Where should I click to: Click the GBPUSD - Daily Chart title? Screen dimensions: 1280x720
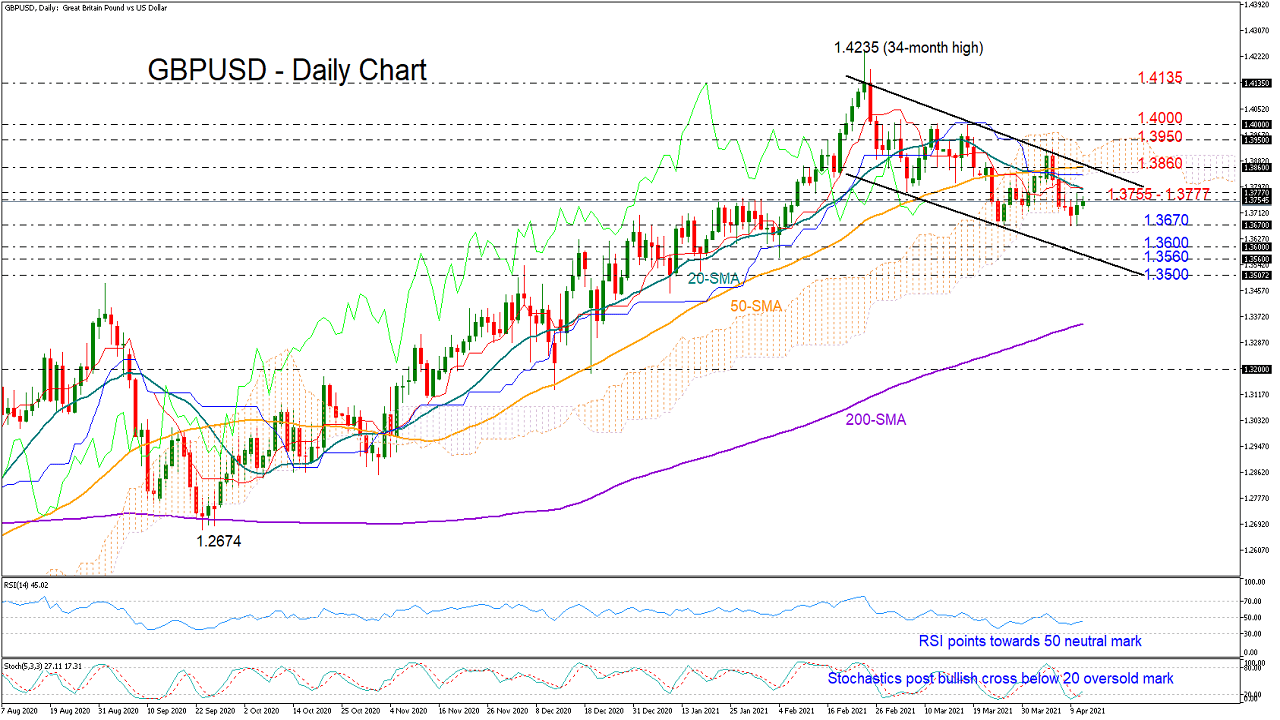[x=287, y=69]
